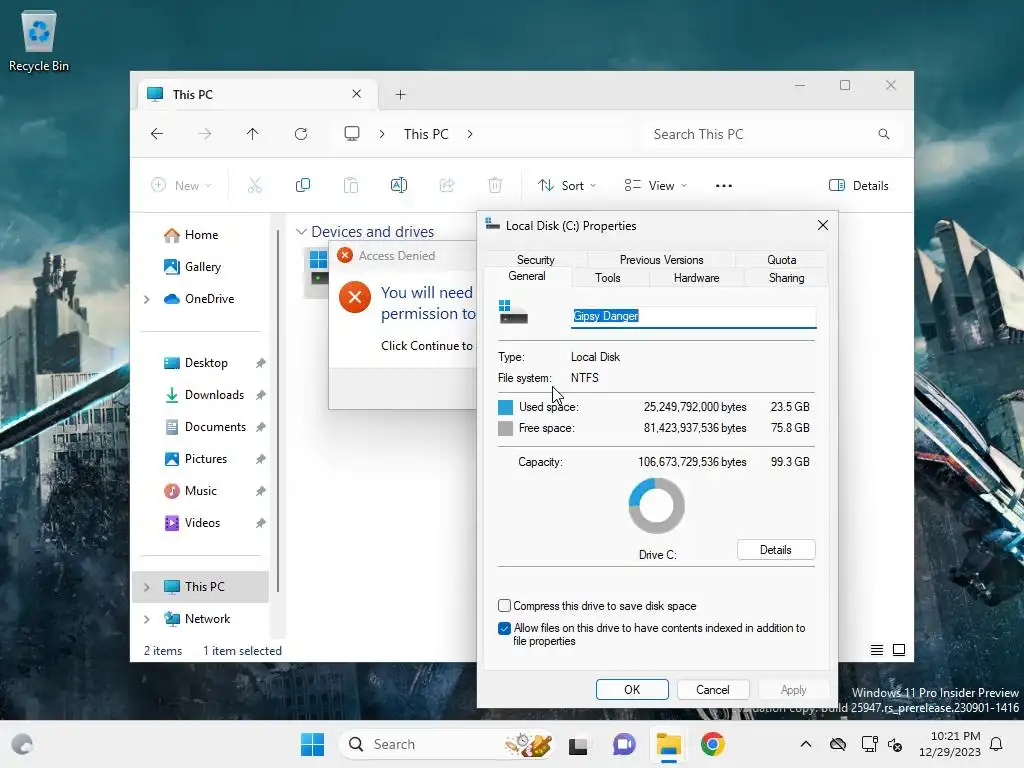1024x768 pixels.
Task: Click the forward navigation arrow
Action: pos(205,134)
